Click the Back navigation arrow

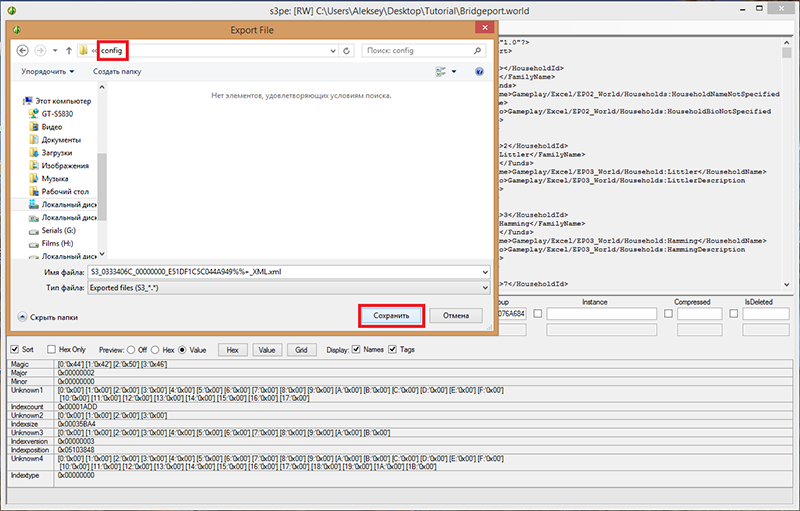pyautogui.click(x=22, y=50)
